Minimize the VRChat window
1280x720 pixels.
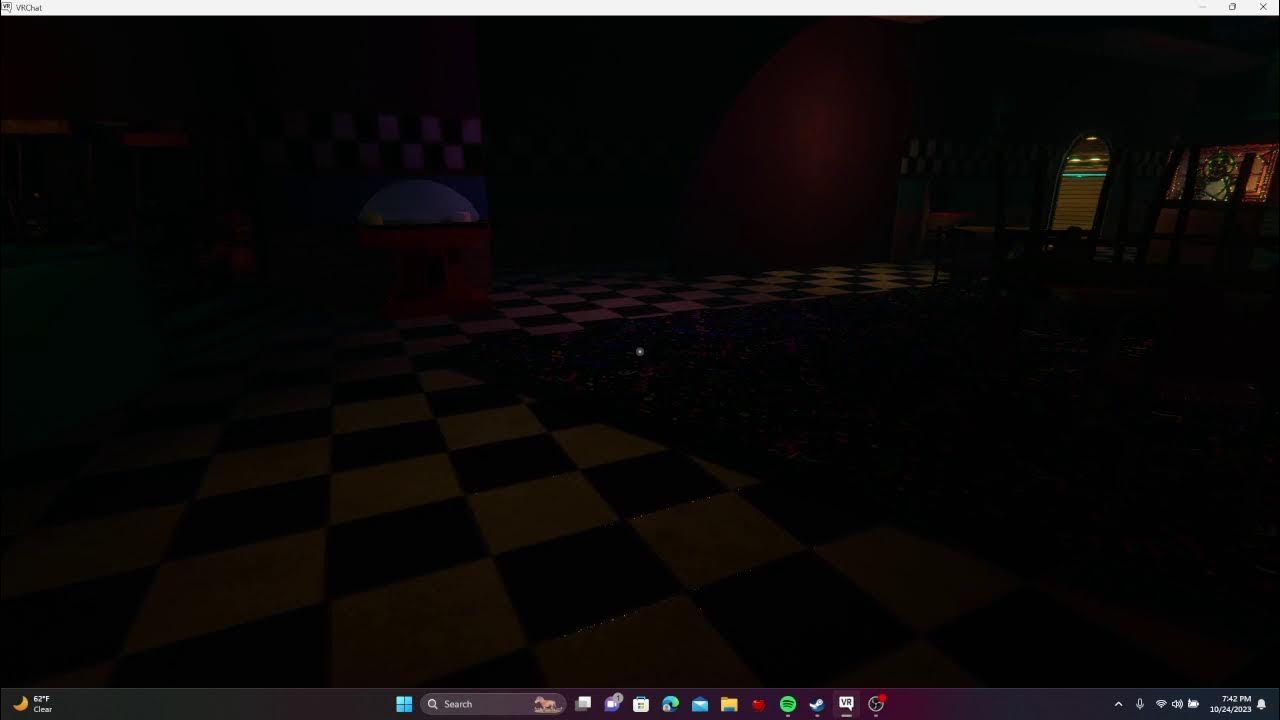pyautogui.click(x=1203, y=7)
